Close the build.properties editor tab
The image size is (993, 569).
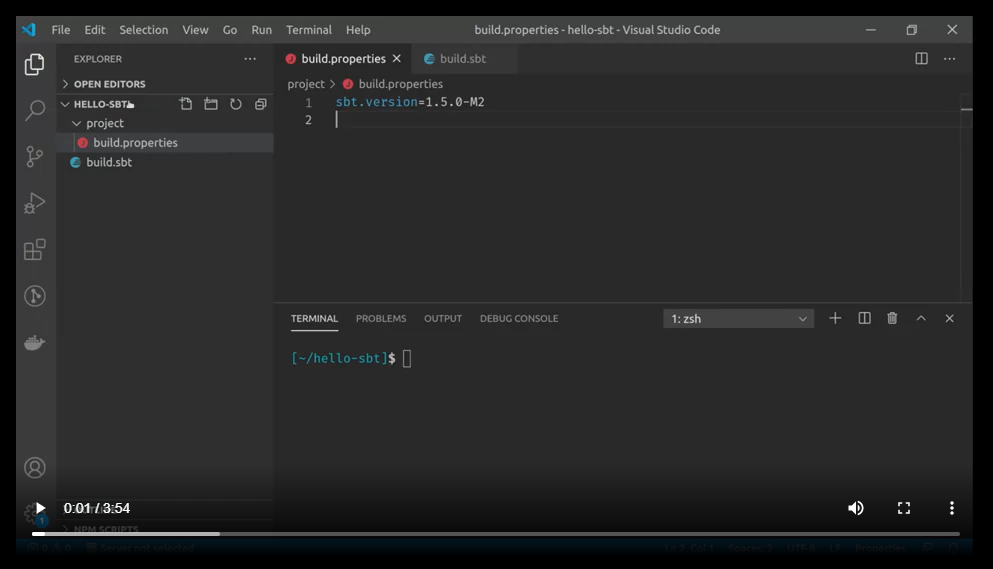(x=397, y=58)
